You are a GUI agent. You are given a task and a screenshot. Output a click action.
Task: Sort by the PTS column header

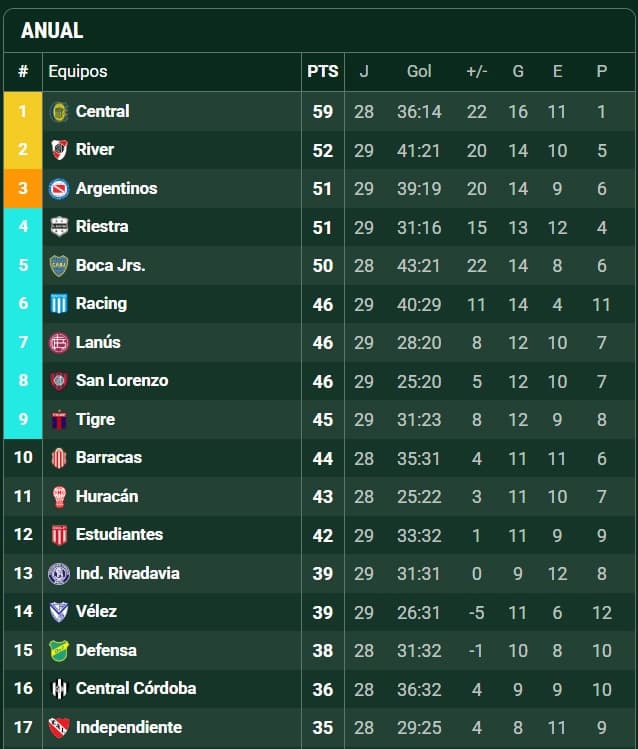(322, 71)
